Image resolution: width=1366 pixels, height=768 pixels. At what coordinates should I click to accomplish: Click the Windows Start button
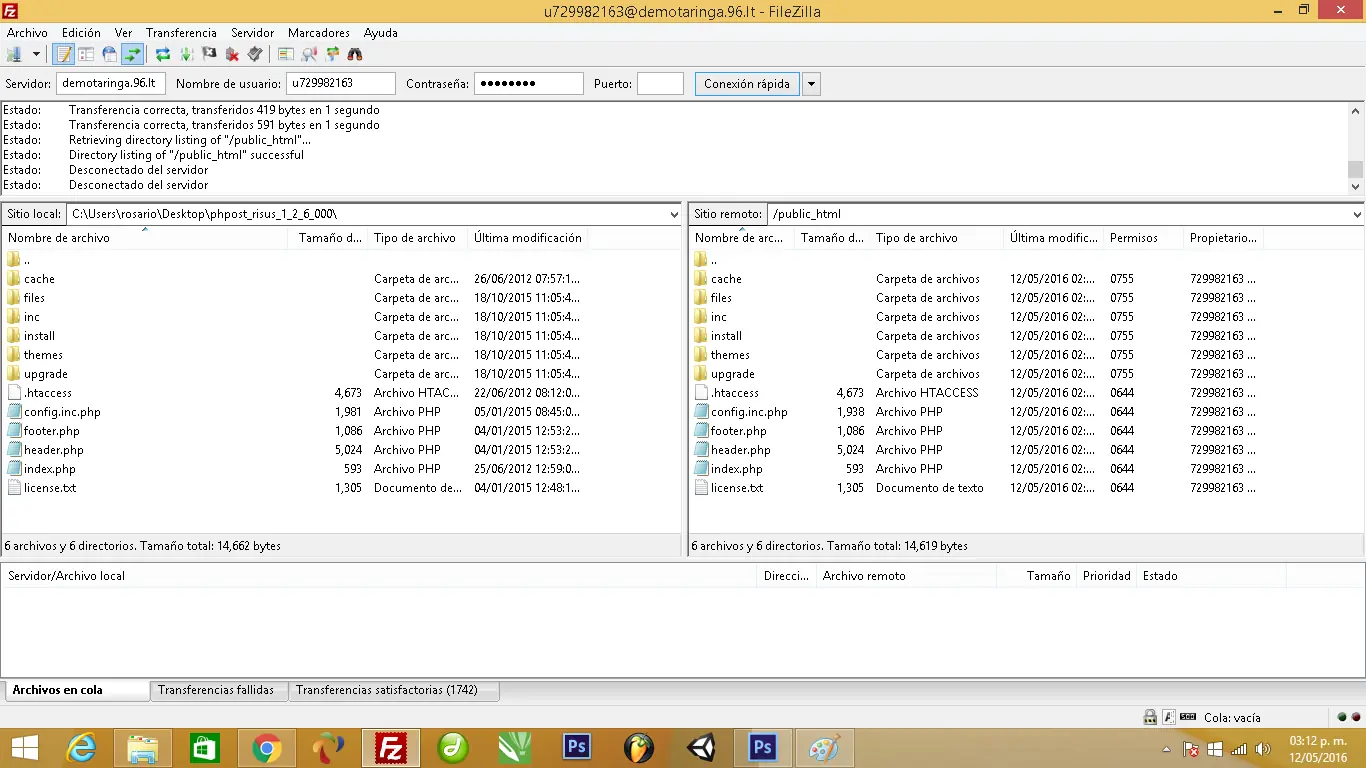[24, 748]
